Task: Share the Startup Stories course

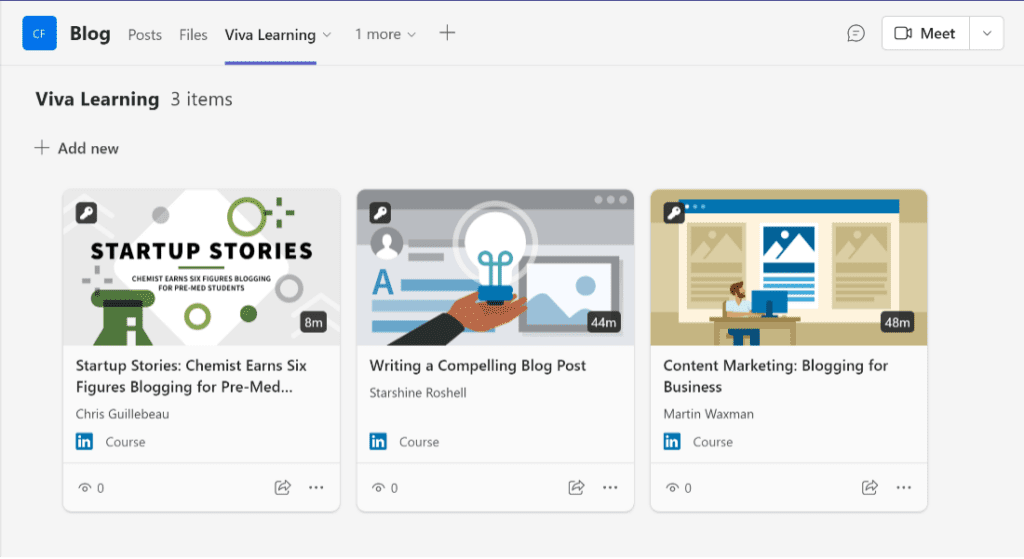Action: (x=282, y=487)
